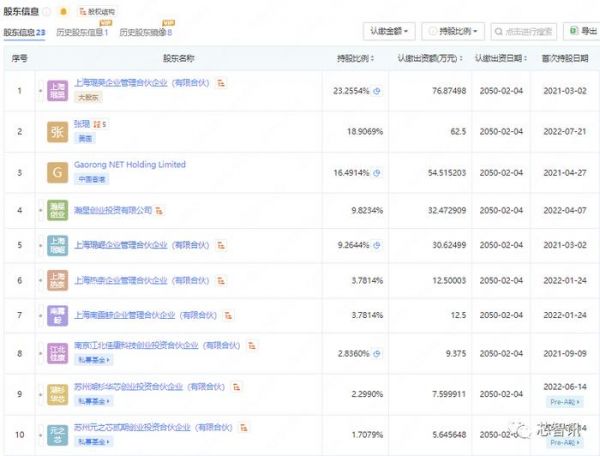The image size is (600, 456).
Task: Click the 18.9069% shareholding detail icon
Action: pyautogui.click(x=376, y=131)
